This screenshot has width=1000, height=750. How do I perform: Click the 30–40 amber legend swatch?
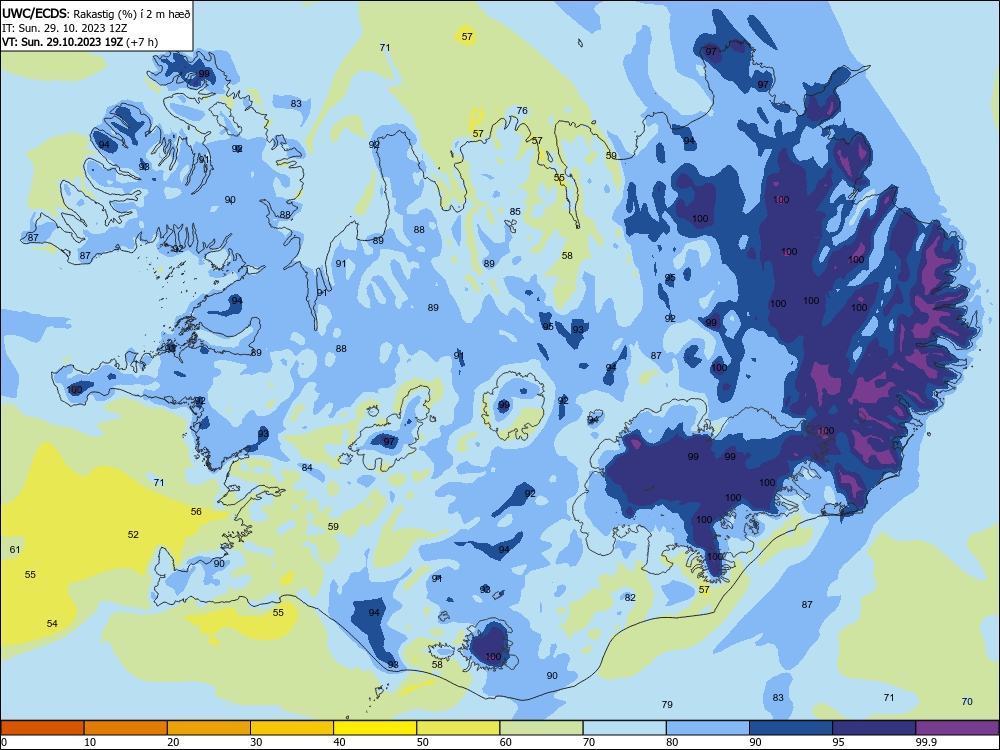click(292, 728)
